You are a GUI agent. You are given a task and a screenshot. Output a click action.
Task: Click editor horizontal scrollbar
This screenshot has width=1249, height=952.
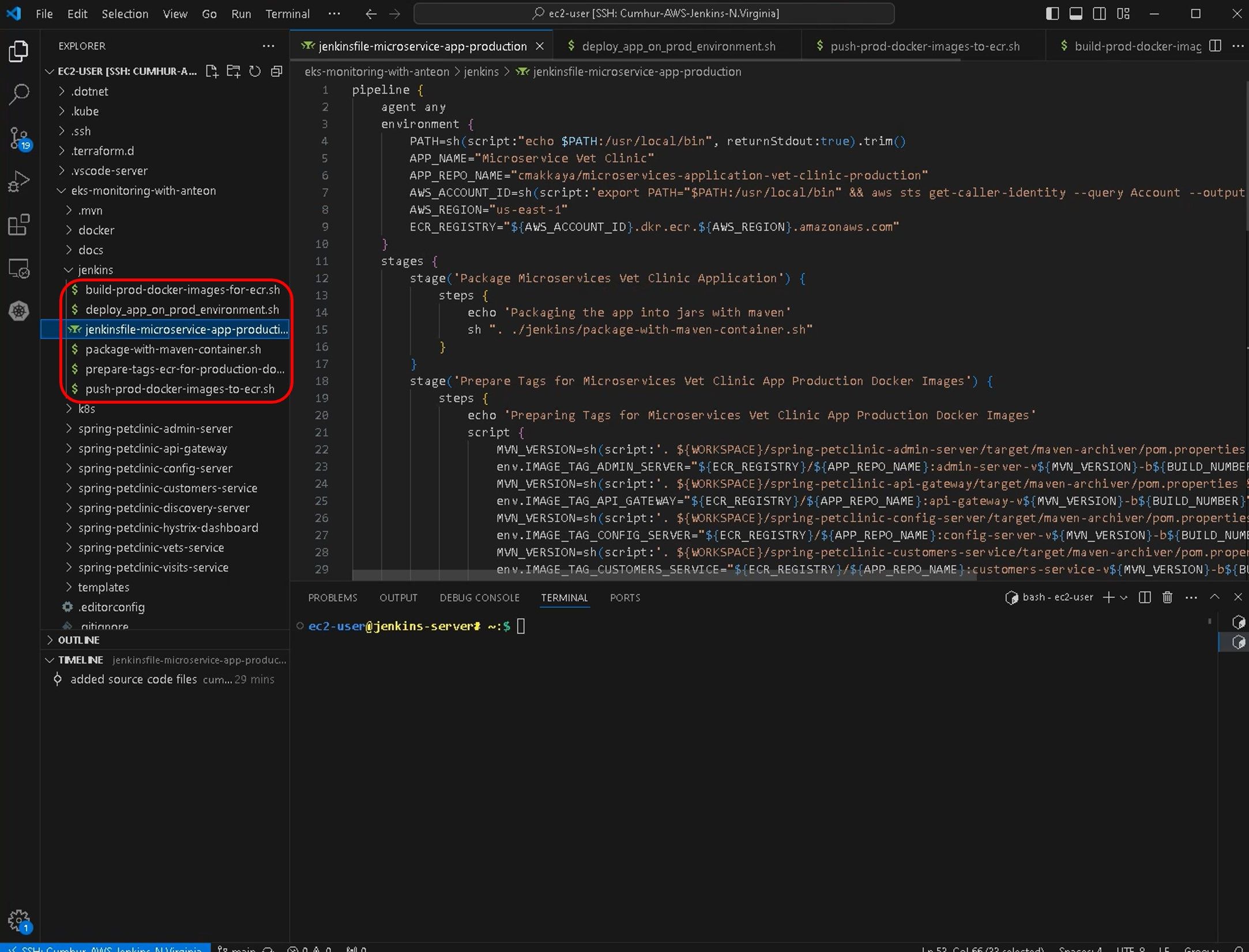point(663,575)
